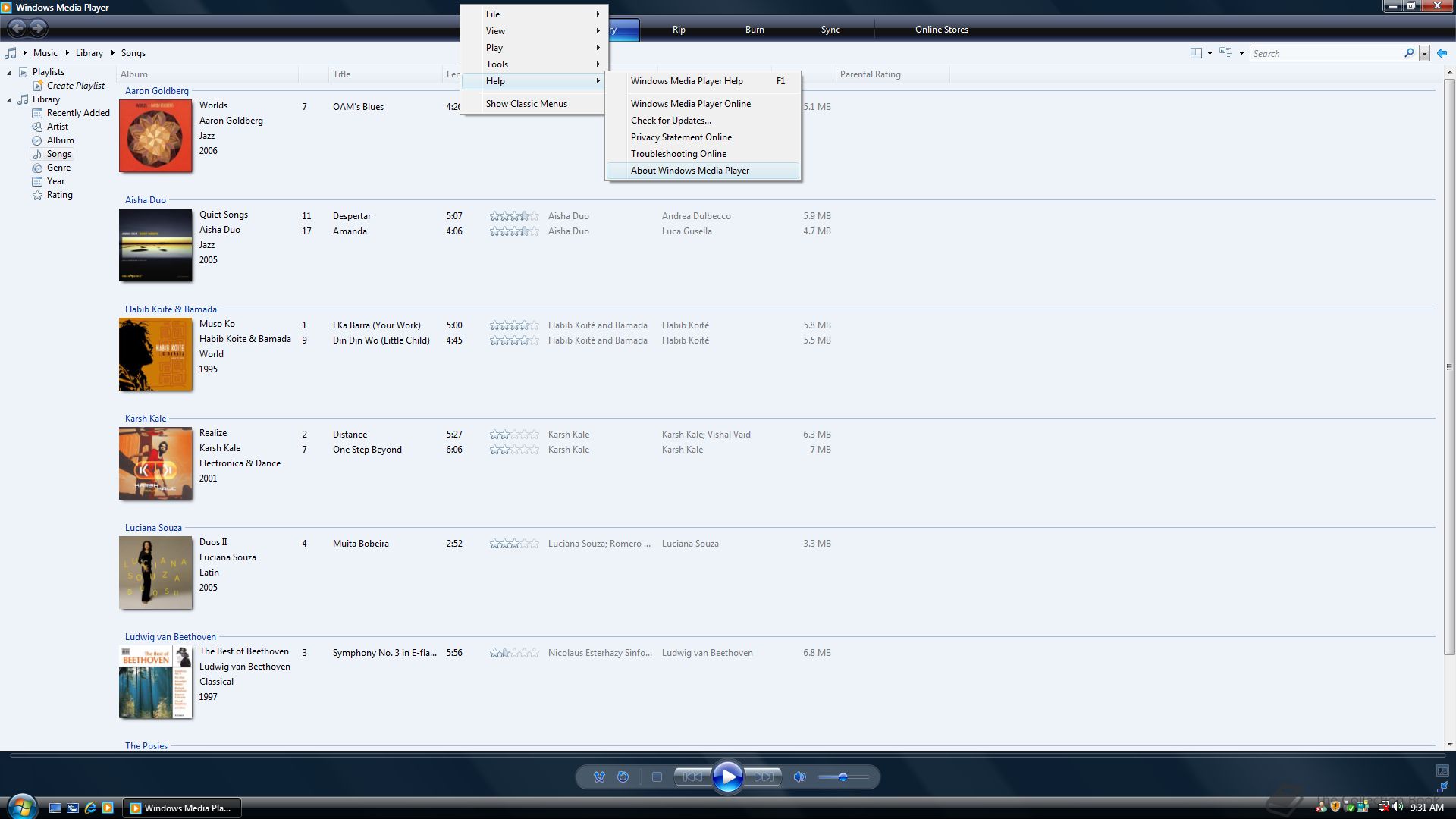Image resolution: width=1456 pixels, height=819 pixels.
Task: Open the Layout Options dropdown arrow
Action: tap(1210, 53)
